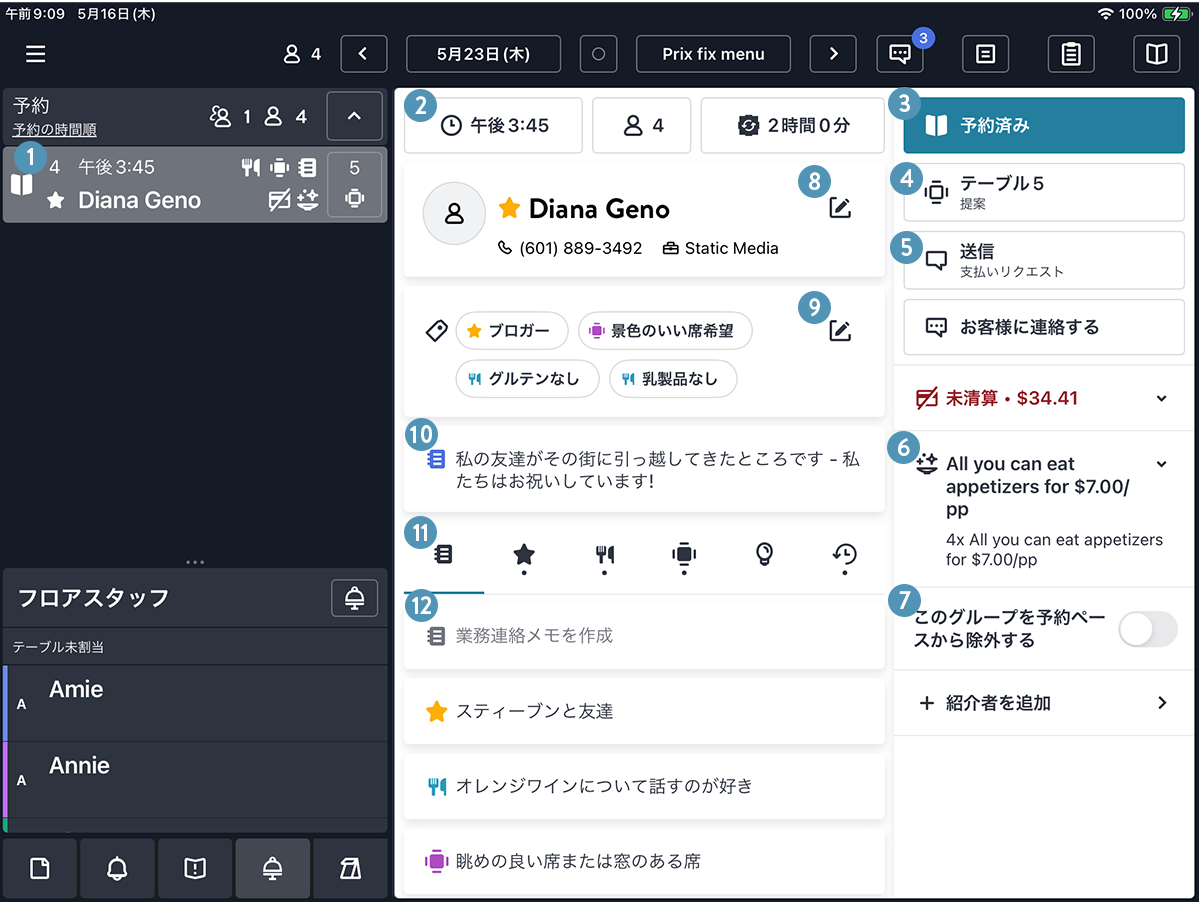This screenshot has width=1201, height=902.
Task: Collapse the 予約 reservation list
Action: 354,116
